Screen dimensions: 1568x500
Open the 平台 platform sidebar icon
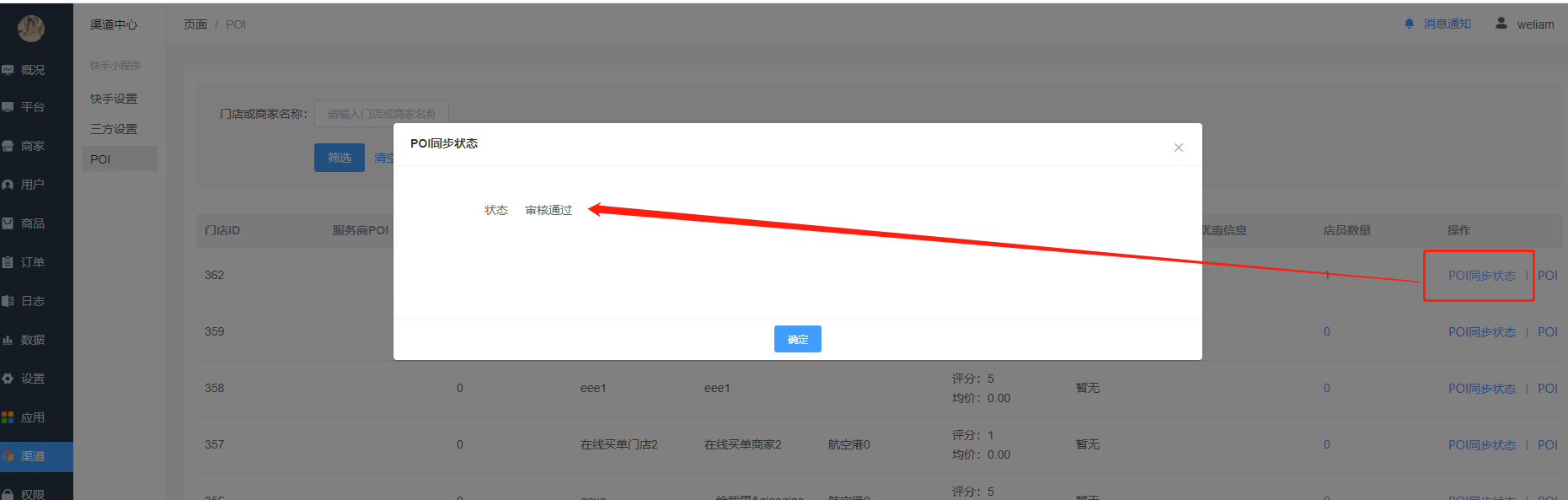pos(8,107)
